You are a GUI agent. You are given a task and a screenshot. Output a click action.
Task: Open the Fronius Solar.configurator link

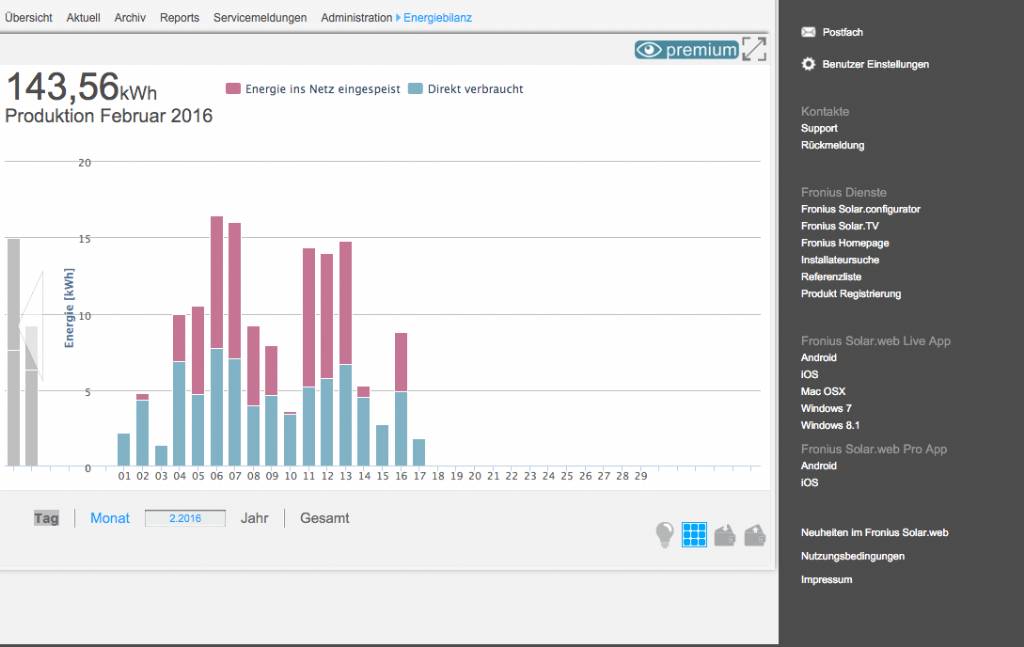(860, 209)
